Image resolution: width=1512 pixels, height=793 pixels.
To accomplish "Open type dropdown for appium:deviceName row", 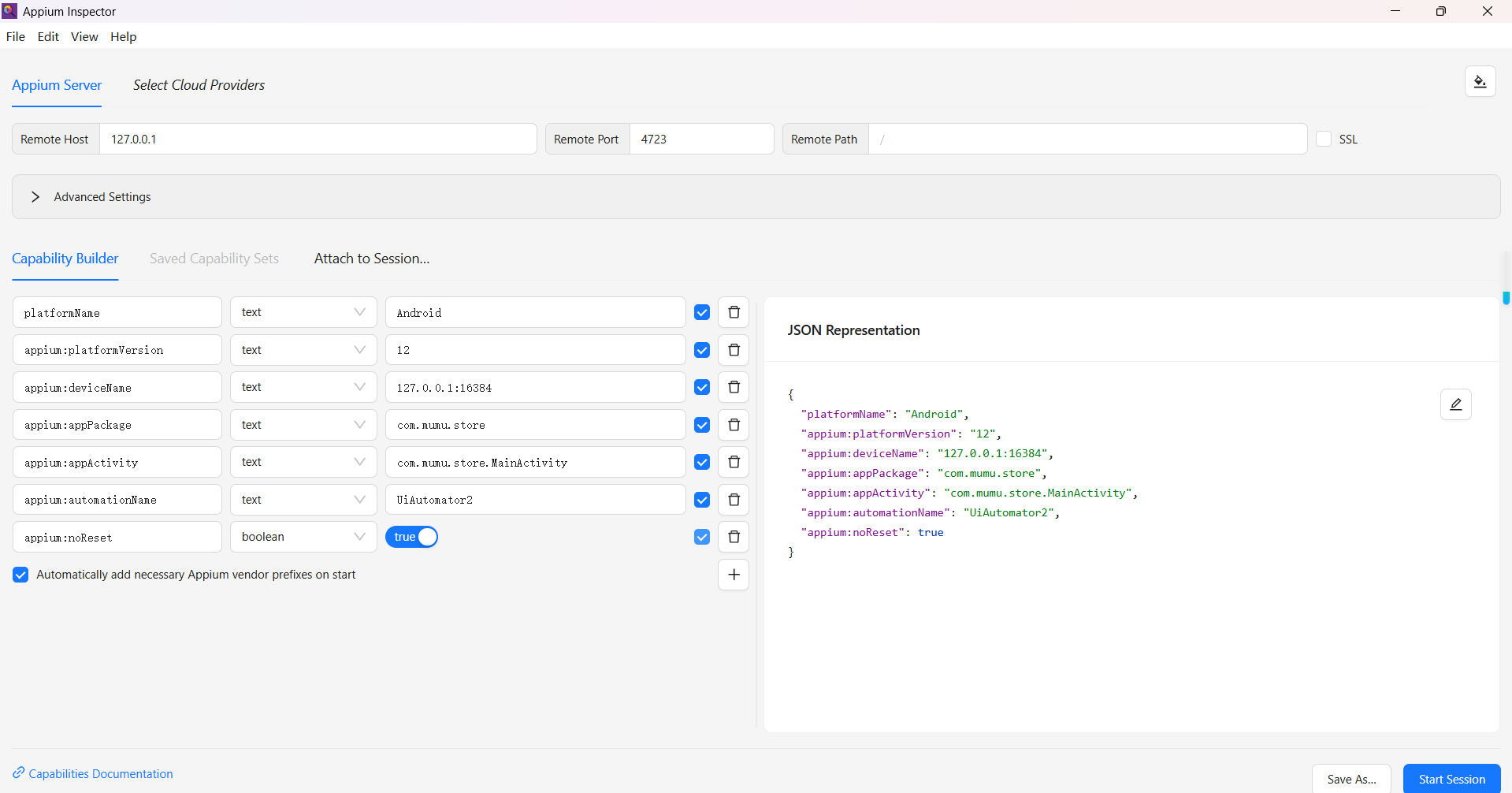I will [303, 387].
